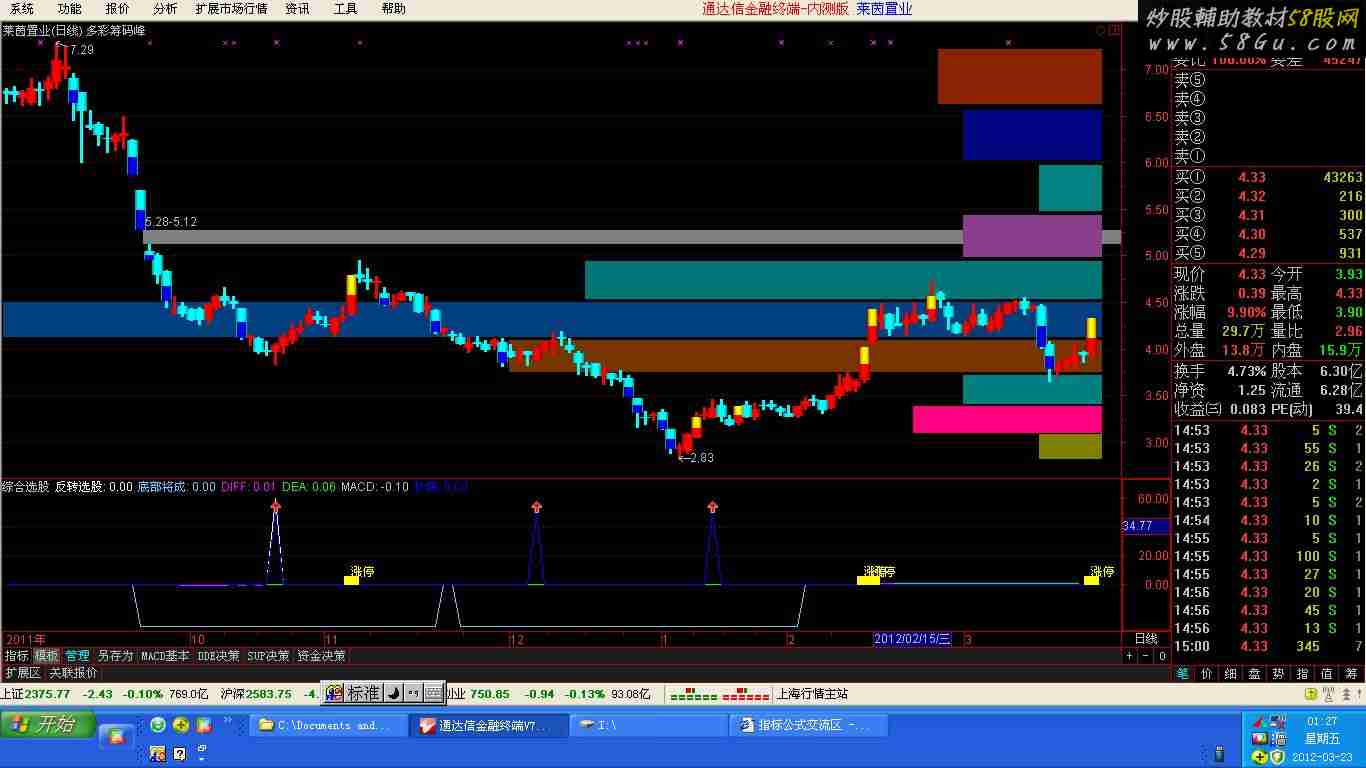Open the 报价 menu
The image size is (1366, 768).
click(117, 8)
